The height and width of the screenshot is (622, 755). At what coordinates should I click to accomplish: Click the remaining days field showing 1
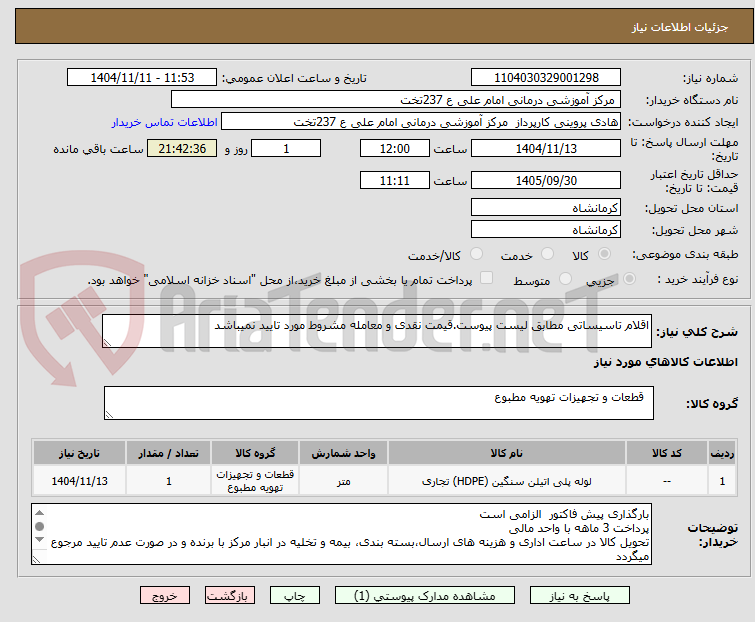click(x=286, y=148)
